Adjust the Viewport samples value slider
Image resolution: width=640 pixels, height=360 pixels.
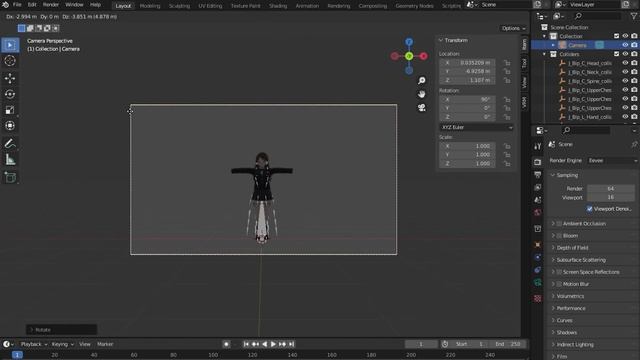coord(611,197)
